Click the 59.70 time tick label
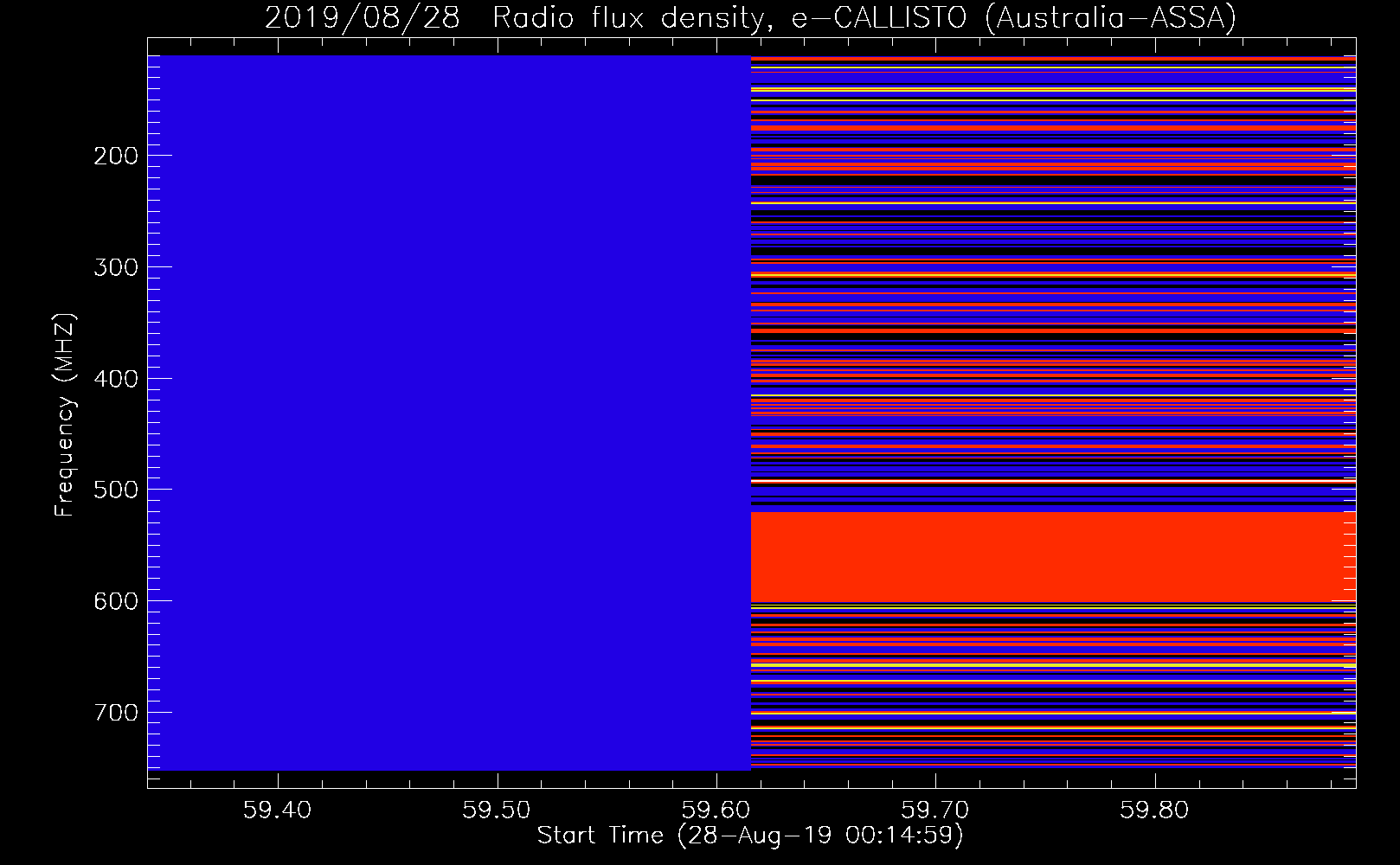1400x865 pixels. [x=935, y=811]
